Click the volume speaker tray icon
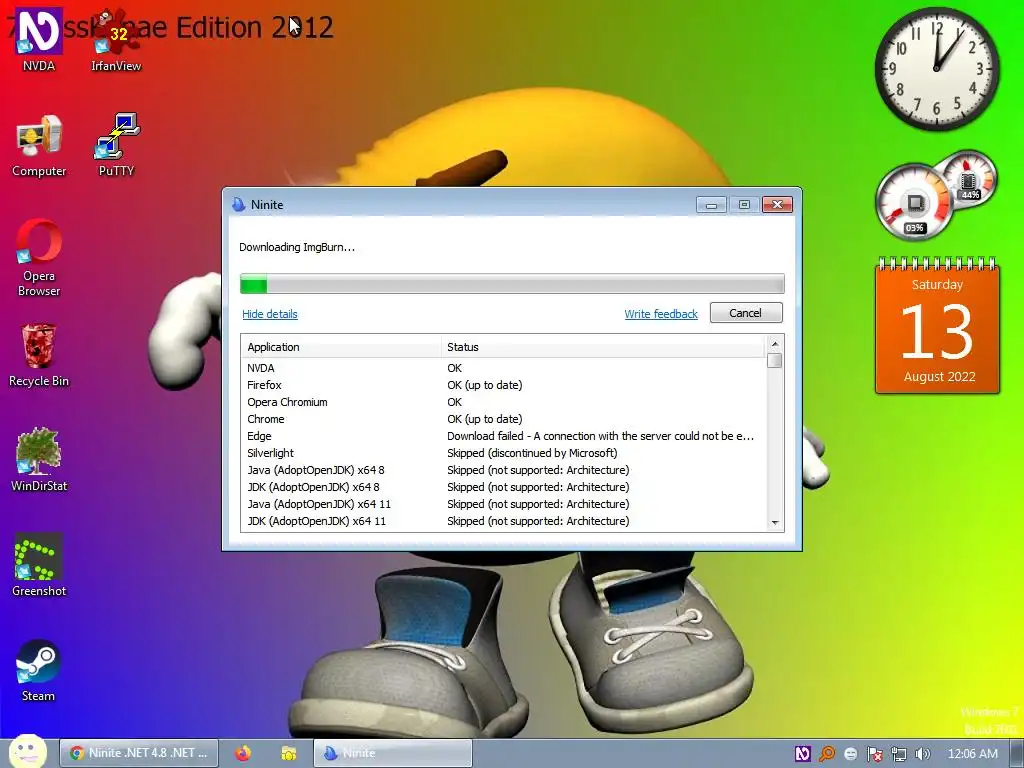 coord(922,754)
